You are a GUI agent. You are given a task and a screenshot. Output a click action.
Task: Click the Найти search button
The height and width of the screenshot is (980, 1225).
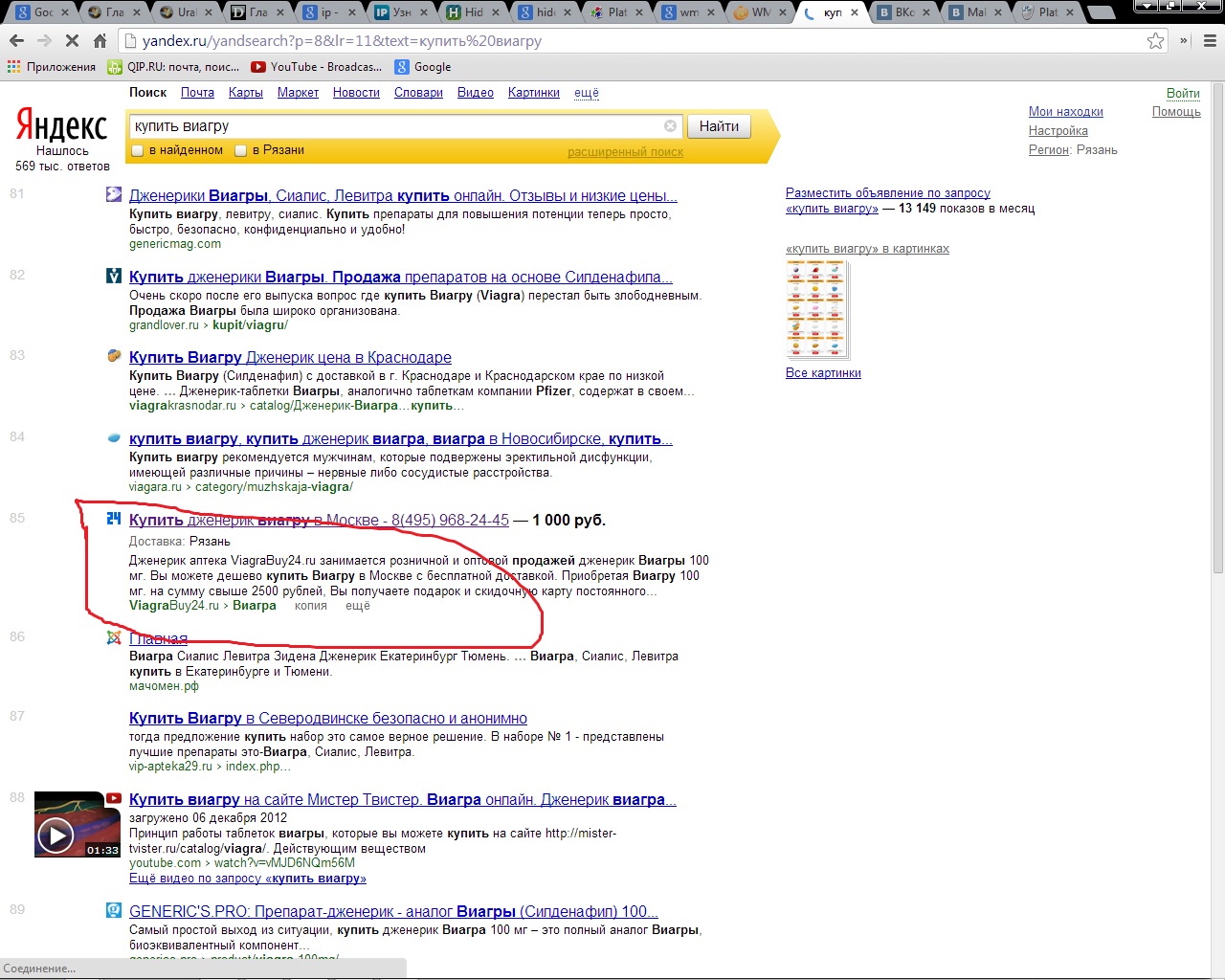pyautogui.click(x=719, y=126)
